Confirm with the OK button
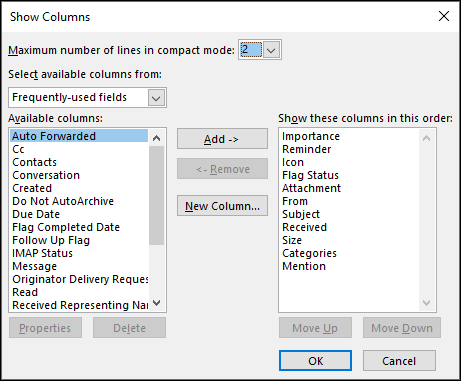Viewport: 461px width, 381px height. coord(315,361)
